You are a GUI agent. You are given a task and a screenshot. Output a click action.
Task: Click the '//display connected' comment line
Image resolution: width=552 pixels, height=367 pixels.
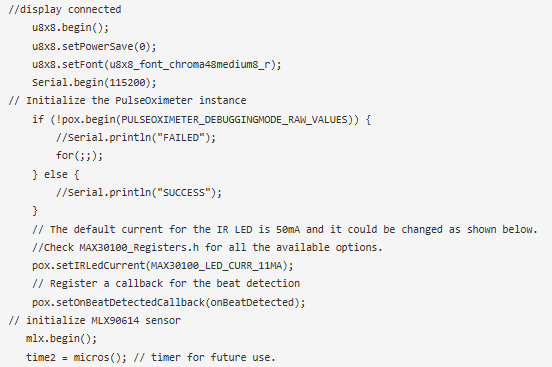(65, 10)
